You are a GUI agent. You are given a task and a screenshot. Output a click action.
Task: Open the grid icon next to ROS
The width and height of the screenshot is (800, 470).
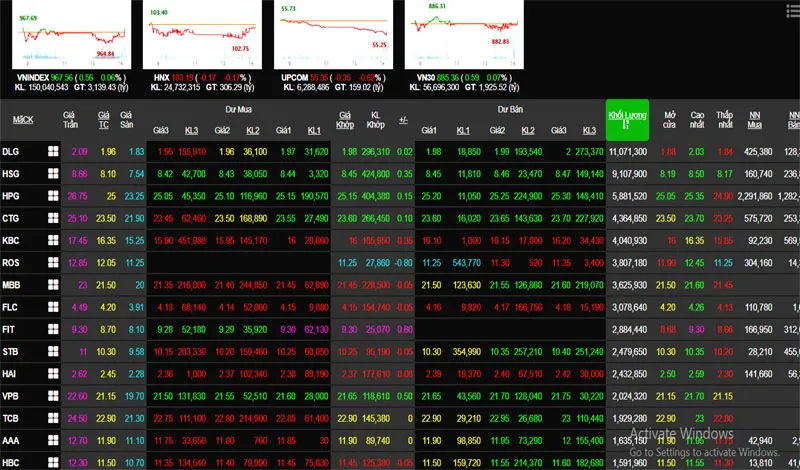coord(53,262)
